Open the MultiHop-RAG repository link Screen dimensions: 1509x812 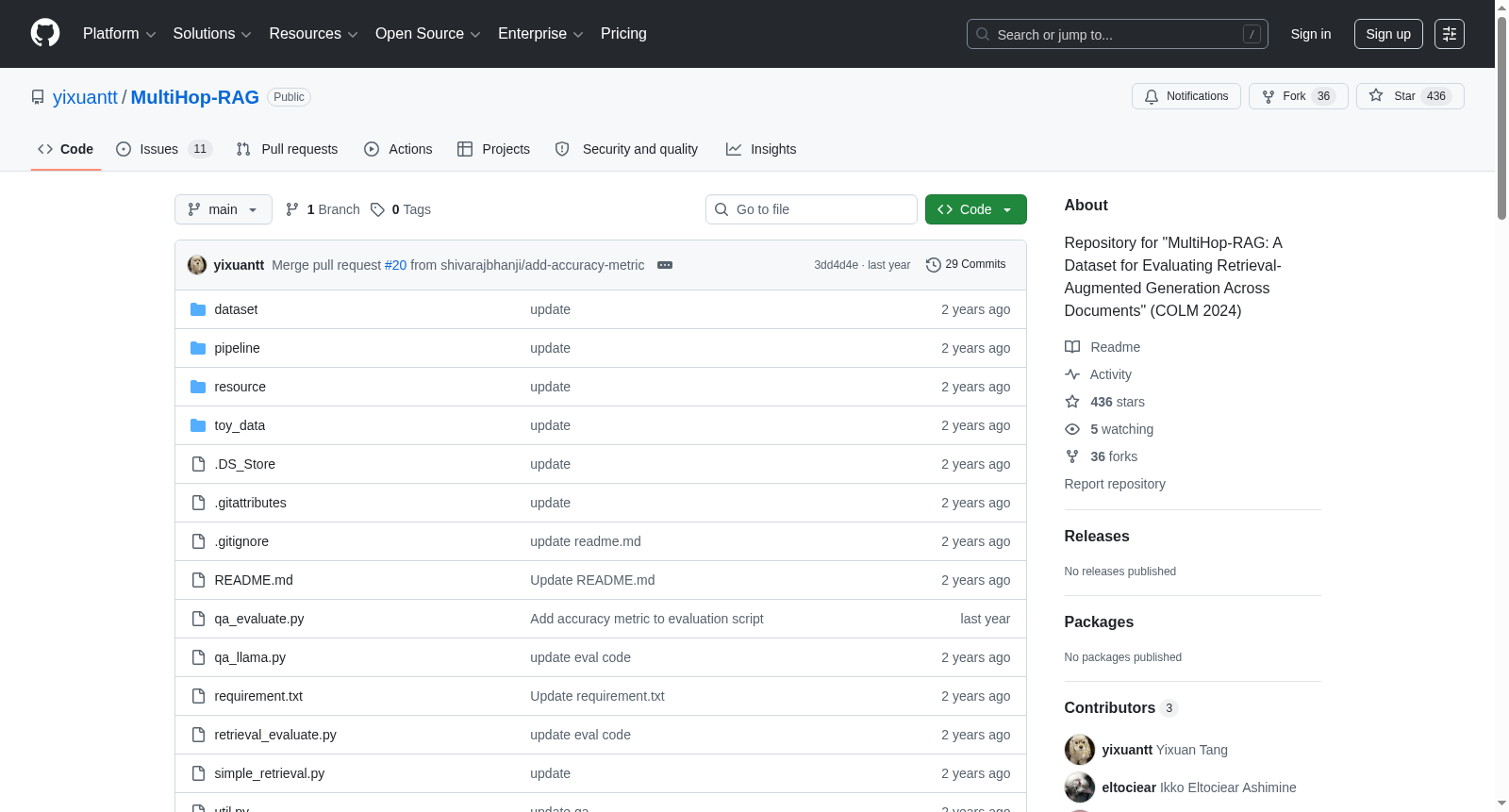tap(195, 97)
